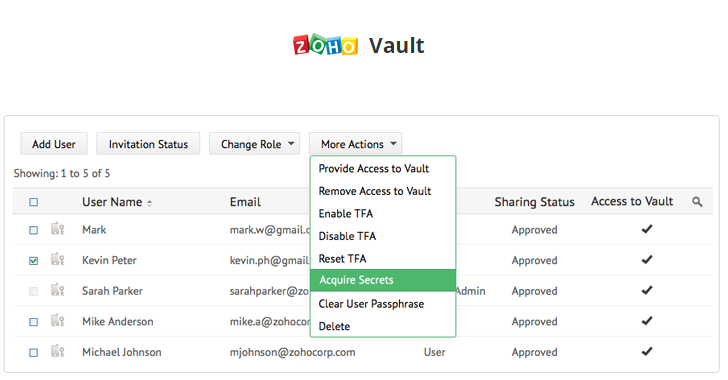Collapse the More Actions dropdown
Image resolution: width=728 pixels, height=380 pixels.
356,144
